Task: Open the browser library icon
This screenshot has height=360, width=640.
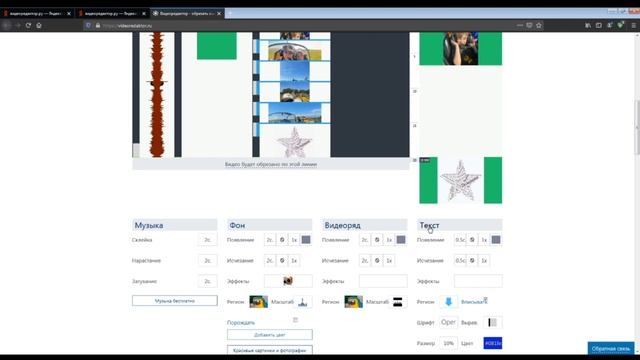Action: pyautogui.click(x=588, y=25)
